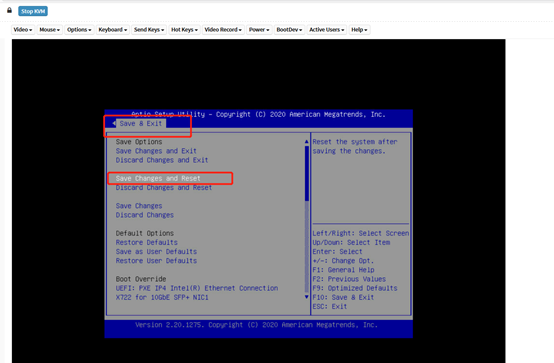Click the BIOS scrollbar up arrow
The height and width of the screenshot is (363, 554).
(306, 142)
